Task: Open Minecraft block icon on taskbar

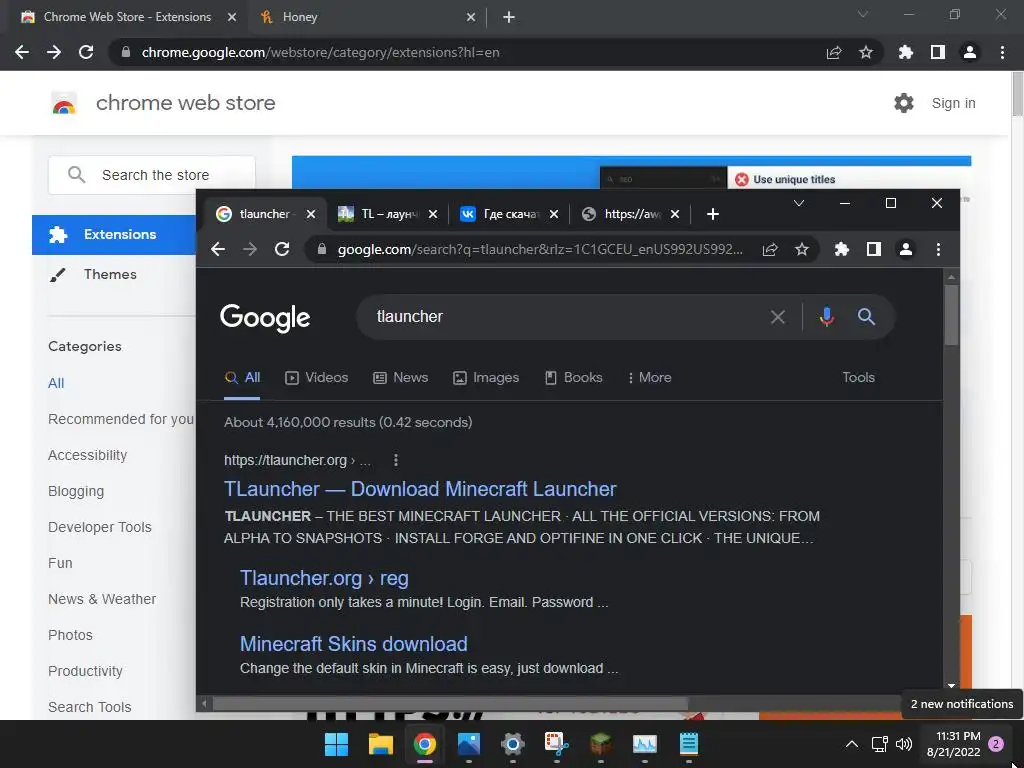Action: [601, 744]
